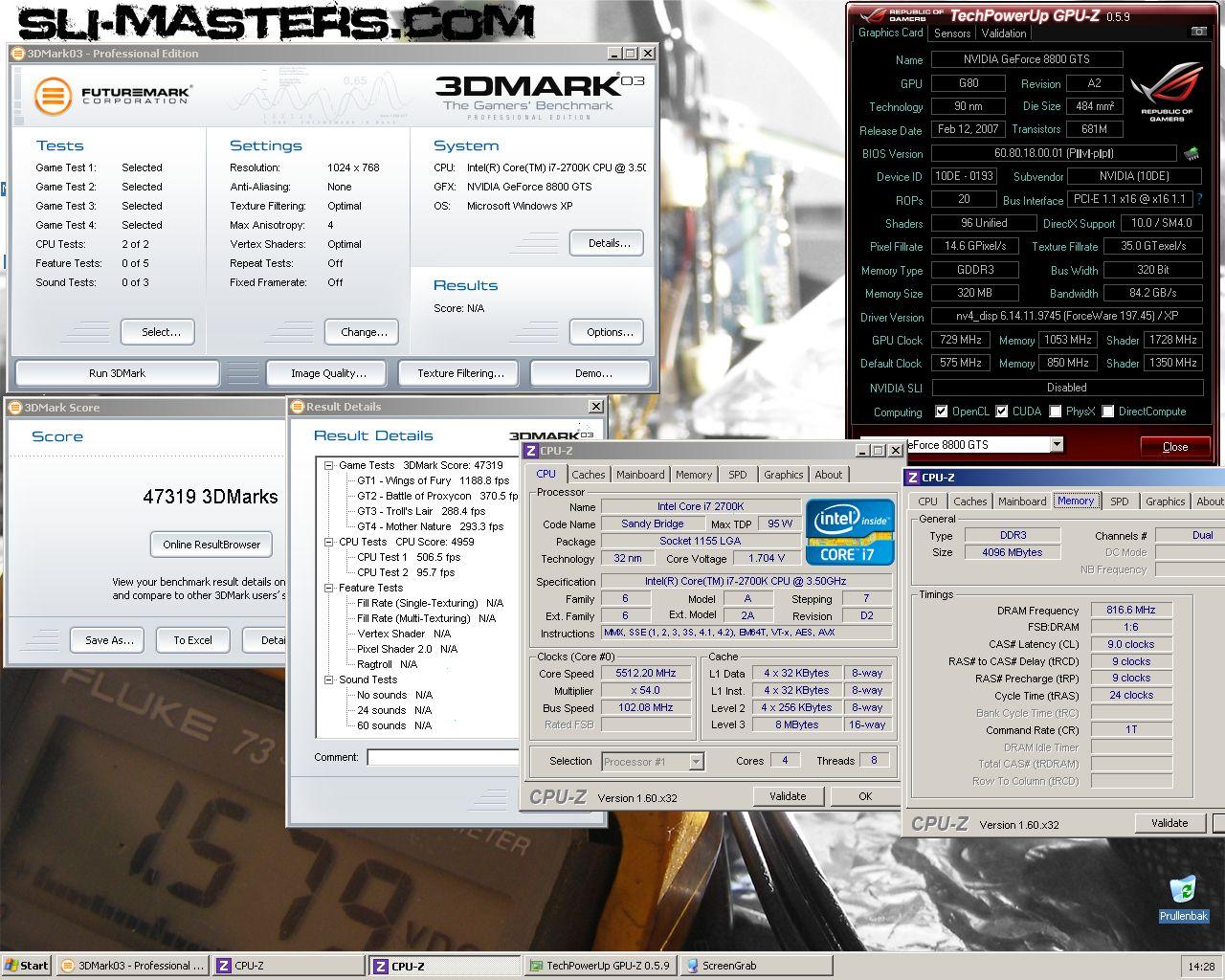Activate the TechPowerUp GPU-Z 0.5.9 taskbar item
This screenshot has height=980, width=1225.
tap(600, 966)
